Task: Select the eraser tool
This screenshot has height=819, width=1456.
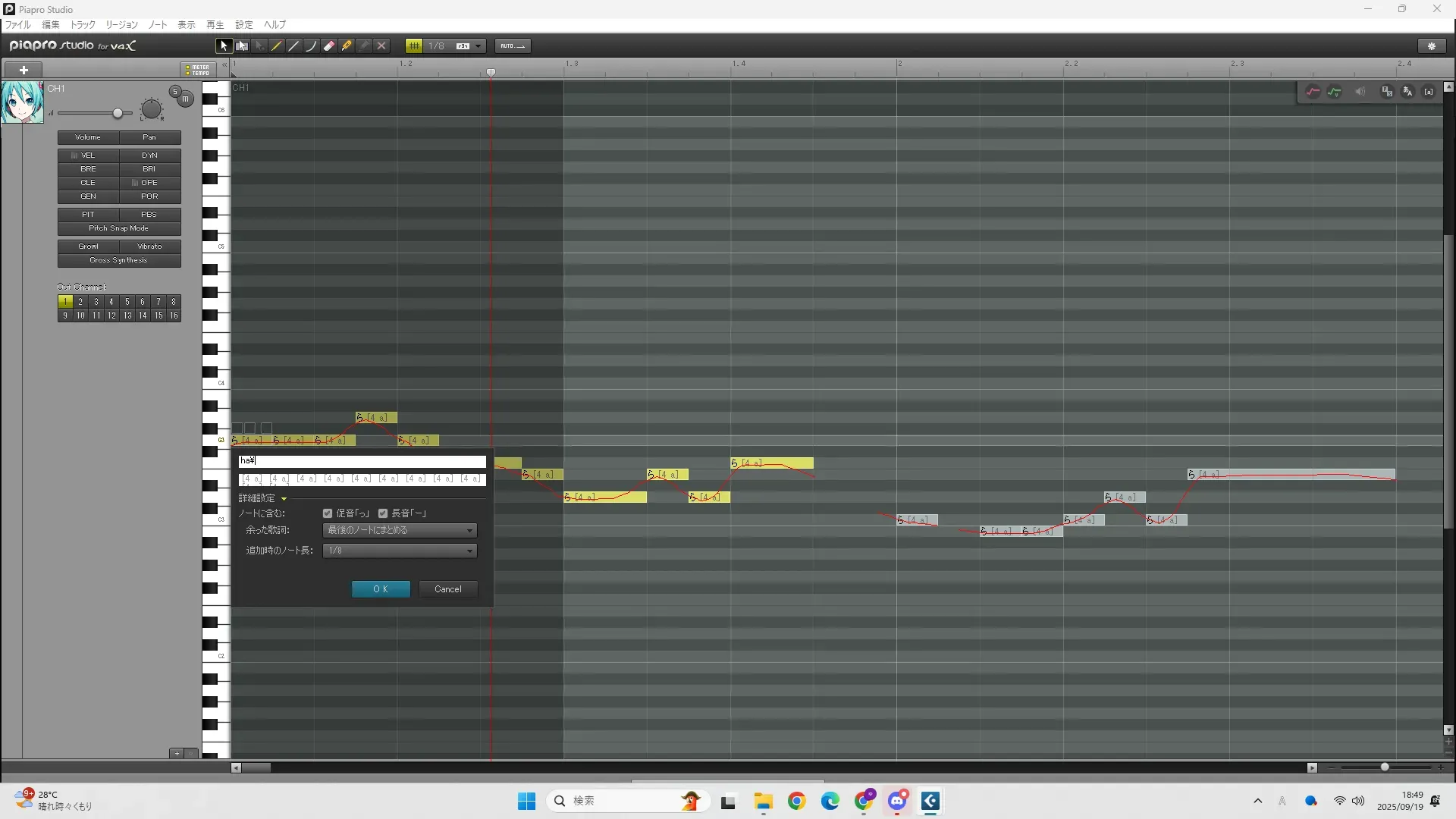Action: [x=329, y=45]
